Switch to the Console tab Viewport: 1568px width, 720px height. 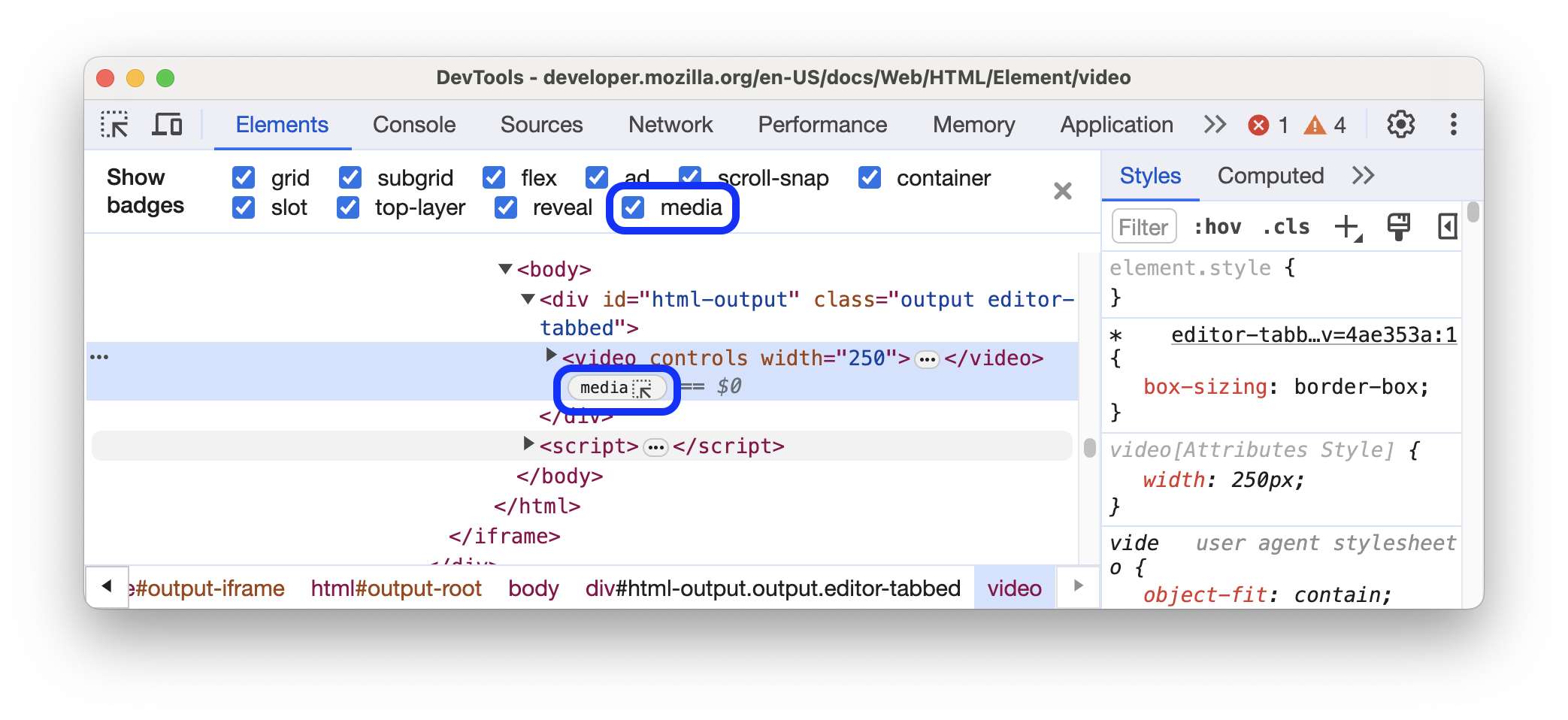click(x=414, y=125)
